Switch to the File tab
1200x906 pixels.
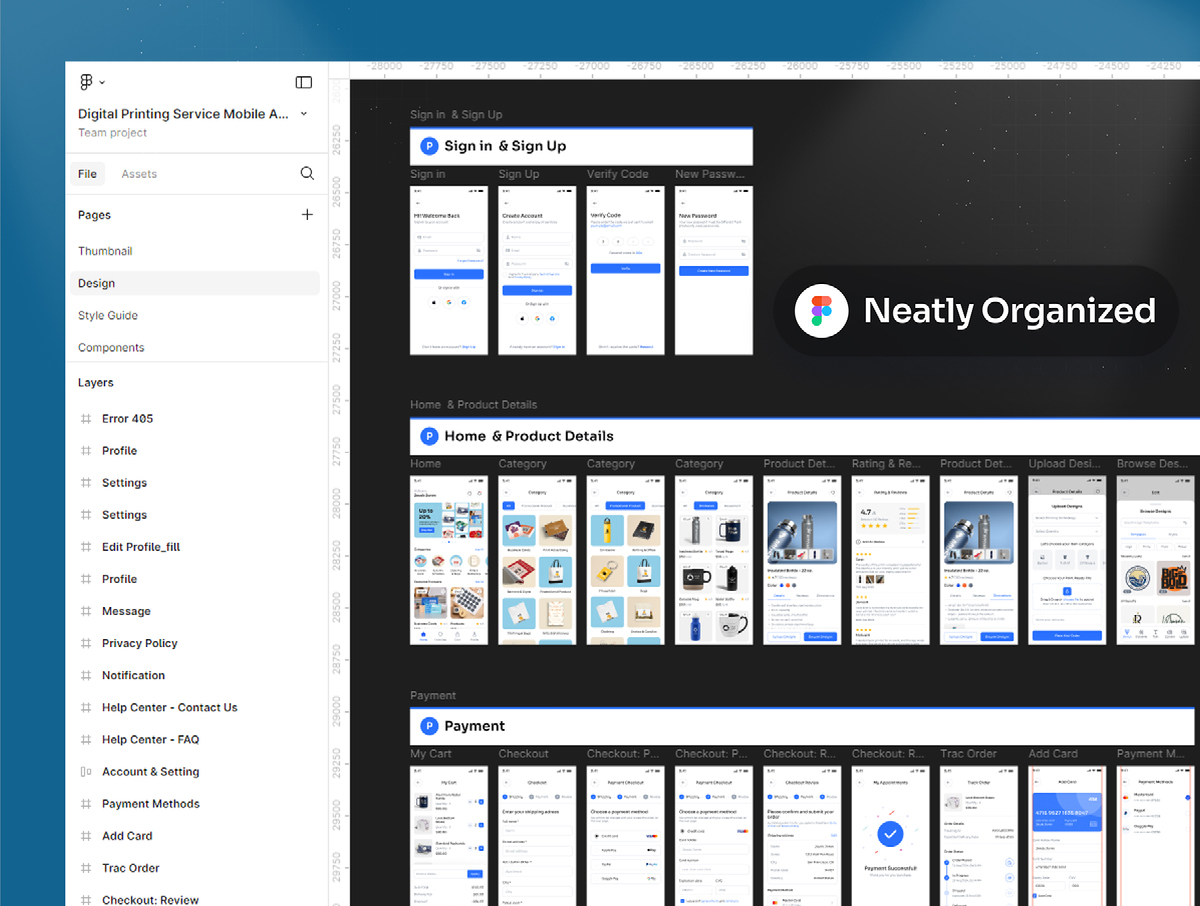[88, 174]
